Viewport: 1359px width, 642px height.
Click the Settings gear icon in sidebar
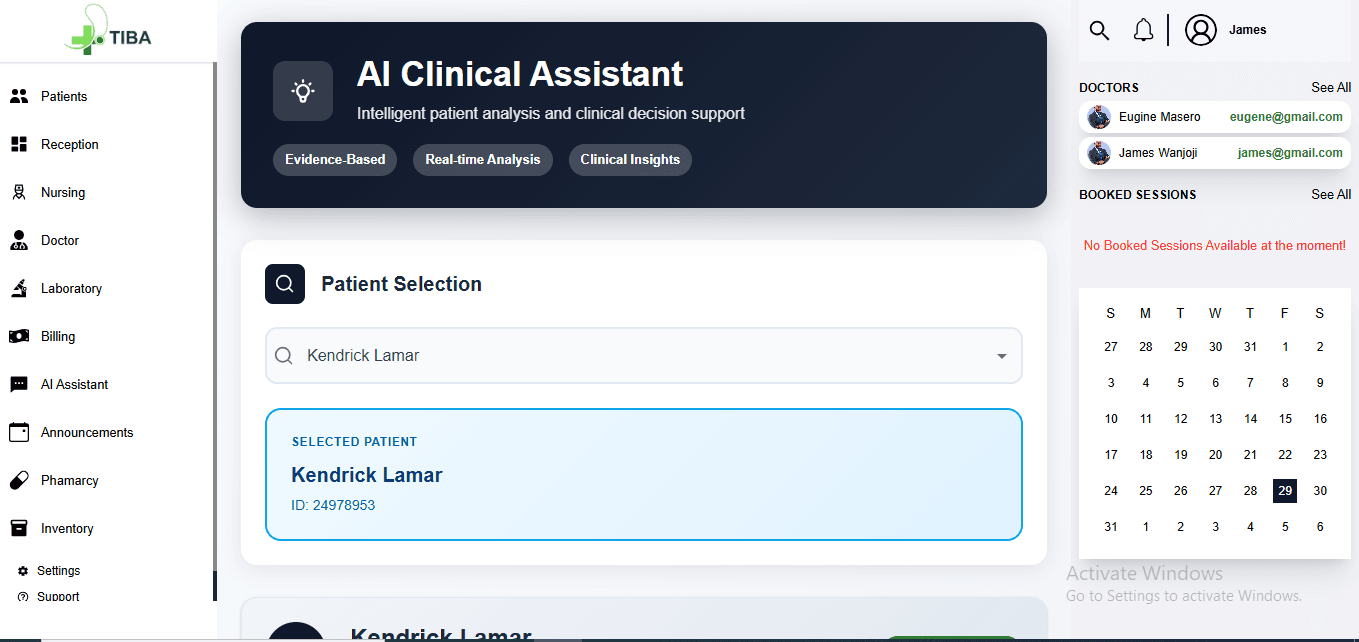pyautogui.click(x=23, y=571)
